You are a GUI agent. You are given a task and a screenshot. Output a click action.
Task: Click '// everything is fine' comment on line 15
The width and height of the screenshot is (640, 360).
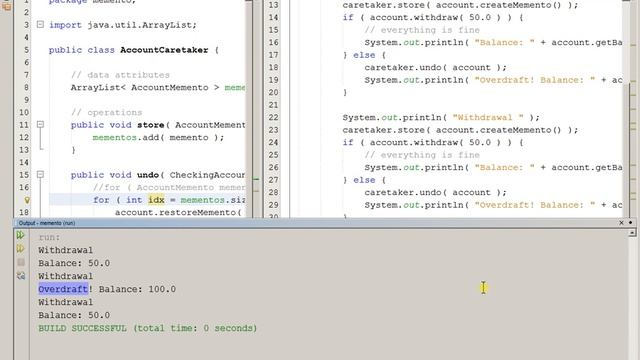[x=422, y=30]
